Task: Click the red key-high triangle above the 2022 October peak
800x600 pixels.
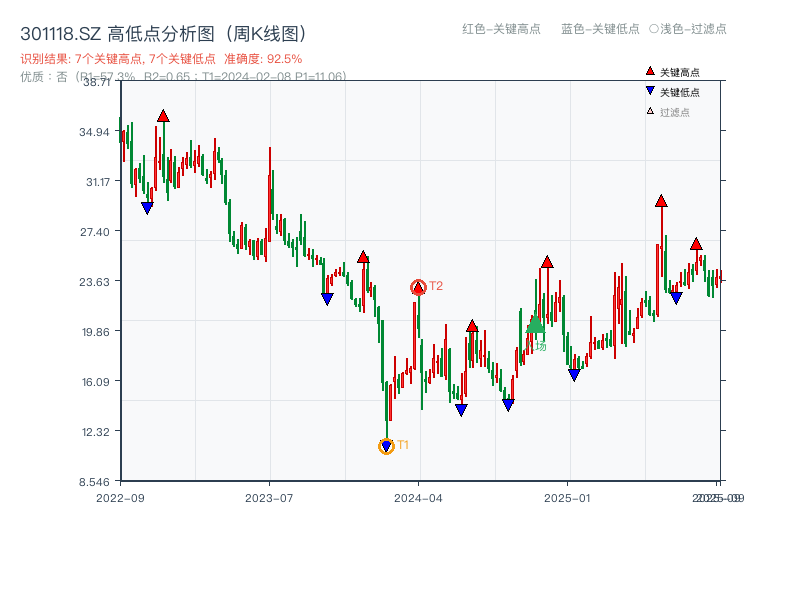Action: point(163,116)
